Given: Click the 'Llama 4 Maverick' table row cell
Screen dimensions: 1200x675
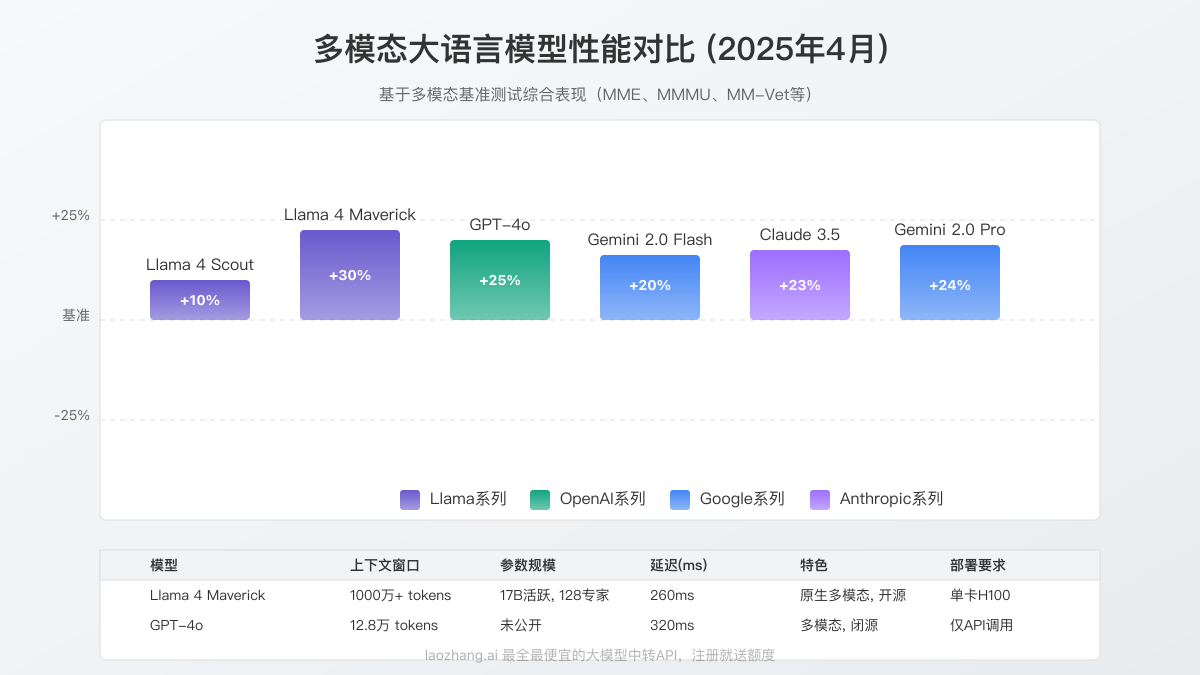Looking at the screenshot, I should [208, 595].
